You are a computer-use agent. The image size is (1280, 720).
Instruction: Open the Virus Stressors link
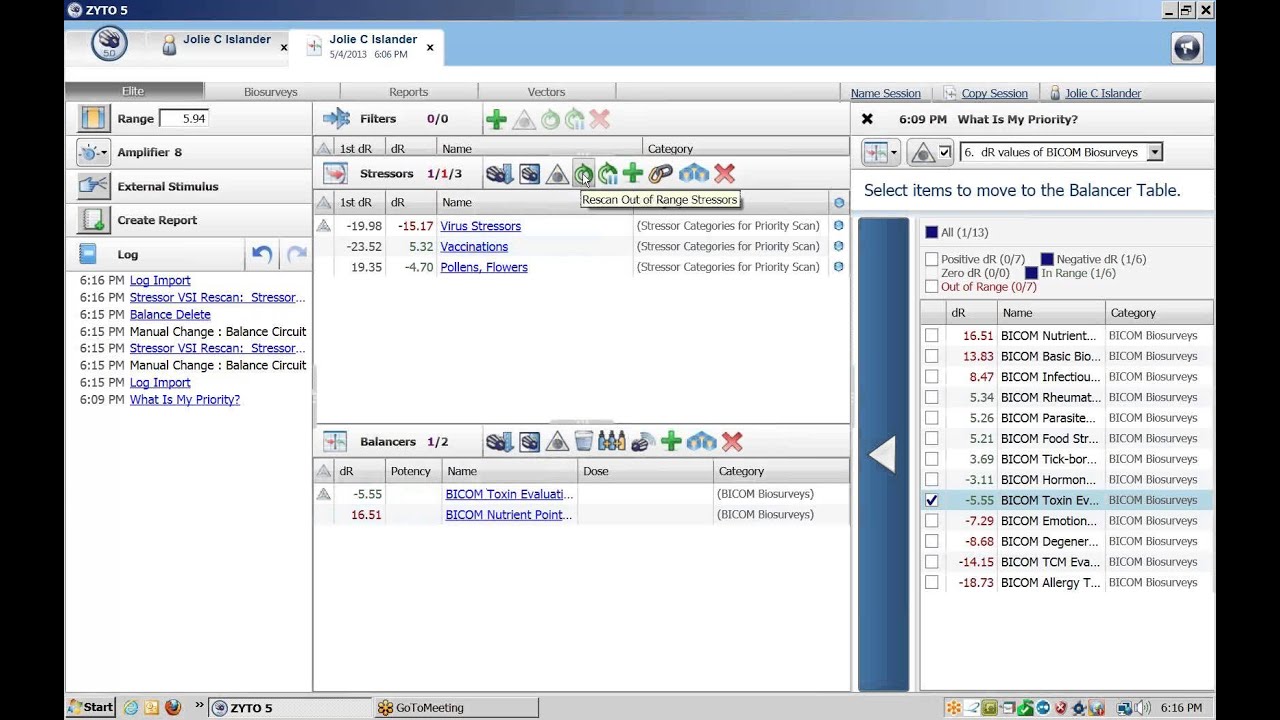click(480, 226)
